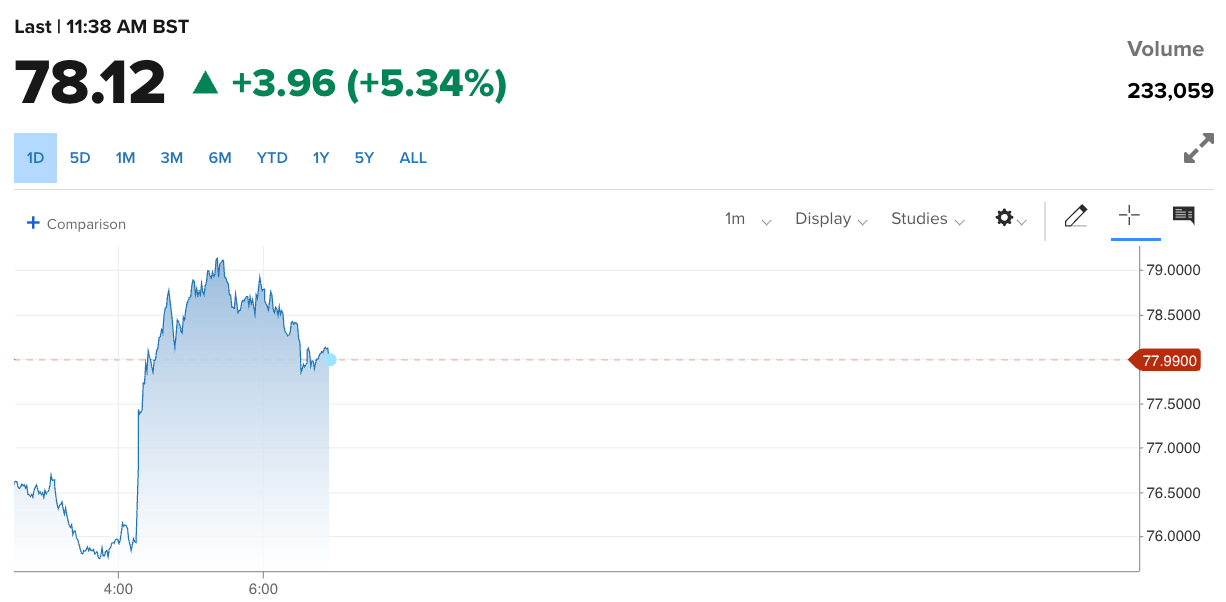This screenshot has width=1226, height=602.
Task: Select the 1D time range tab
Action: (x=35, y=158)
